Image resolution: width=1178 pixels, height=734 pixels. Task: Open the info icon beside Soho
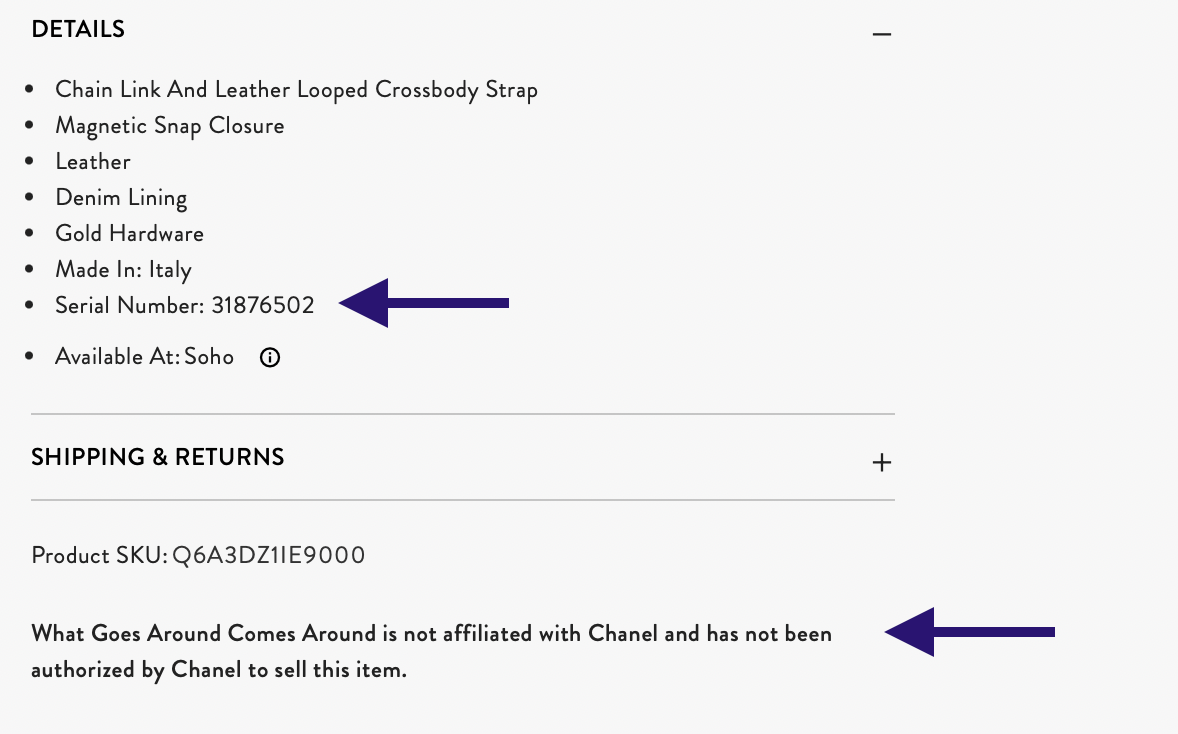[270, 358]
